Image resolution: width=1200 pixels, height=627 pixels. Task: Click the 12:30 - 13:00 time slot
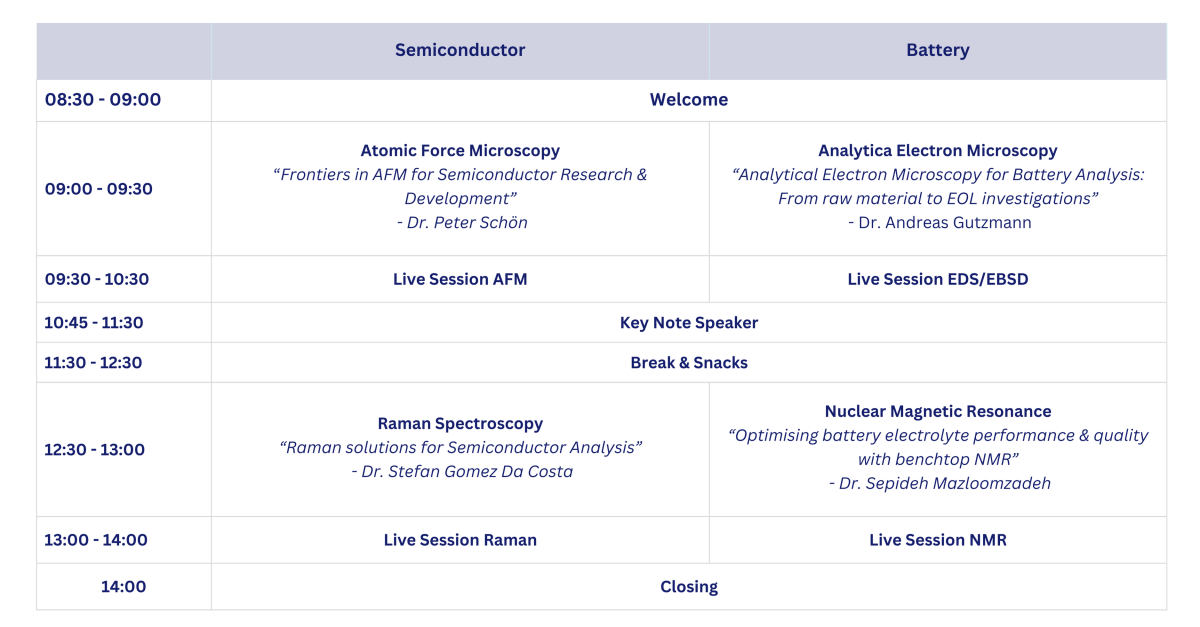coord(95,450)
